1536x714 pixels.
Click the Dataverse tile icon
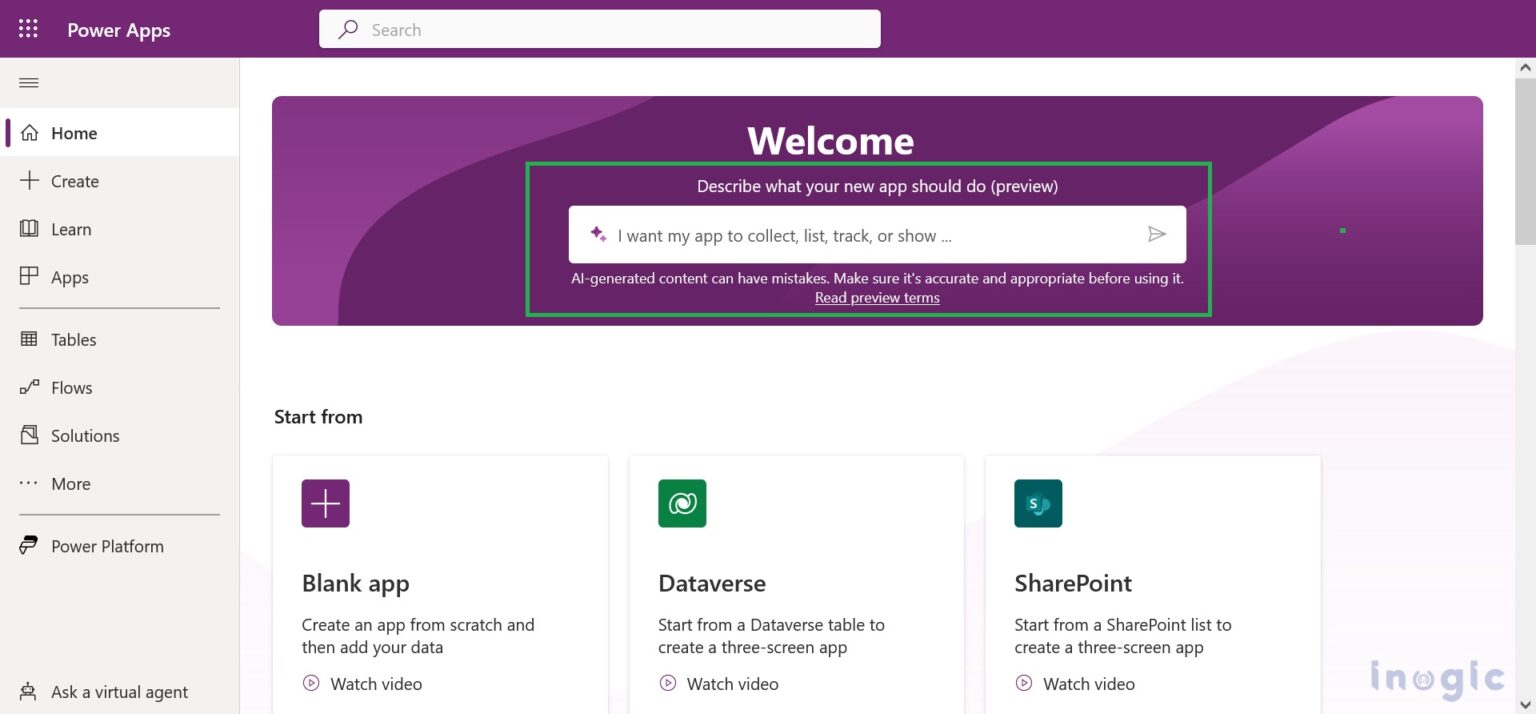pos(682,503)
